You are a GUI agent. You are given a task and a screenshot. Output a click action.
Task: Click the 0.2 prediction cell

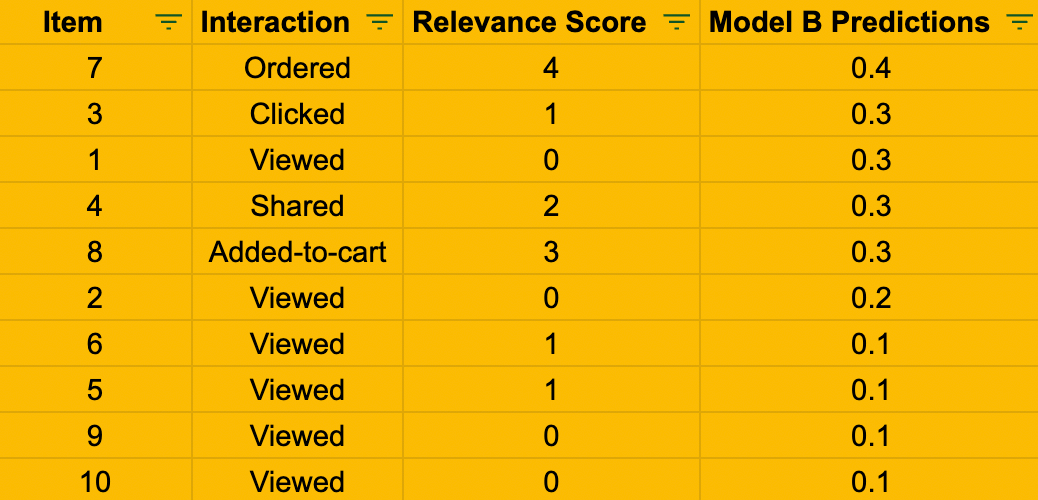[870, 298]
